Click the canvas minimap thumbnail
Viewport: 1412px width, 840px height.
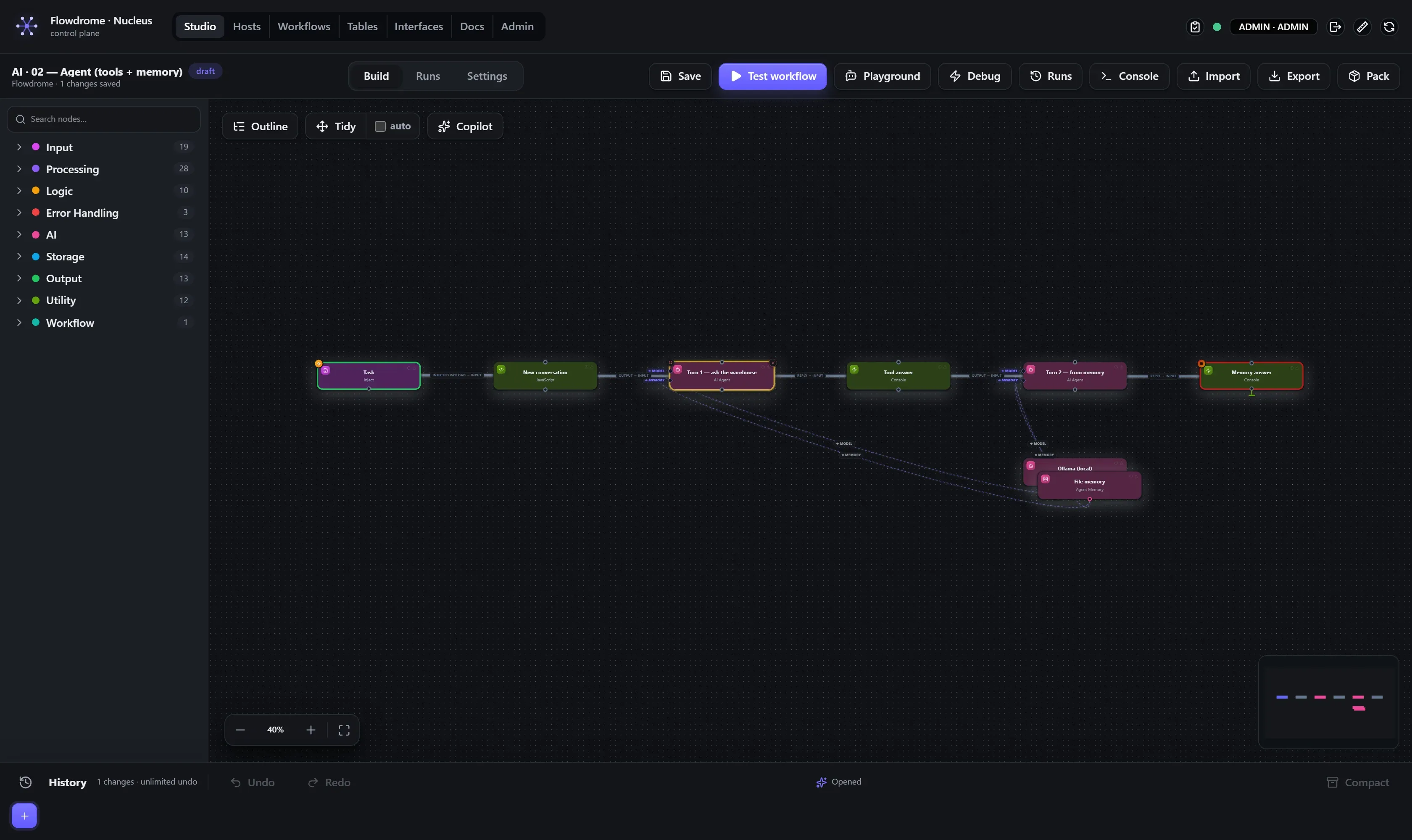tap(1328, 702)
